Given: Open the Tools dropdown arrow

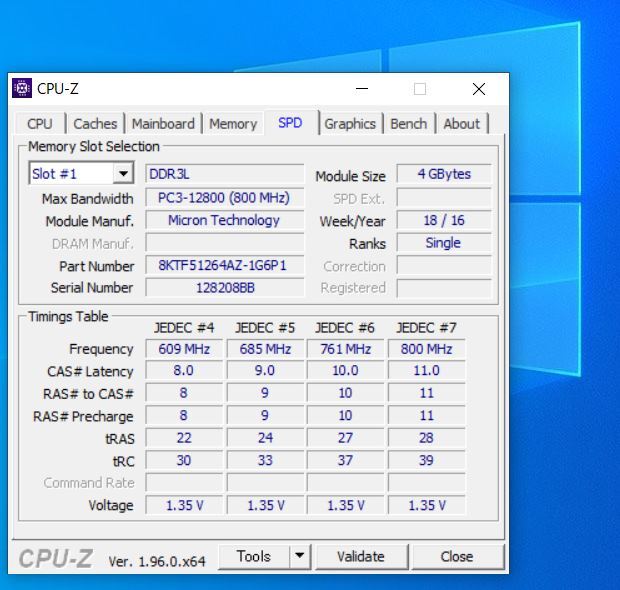Looking at the screenshot, I should pyautogui.click(x=300, y=556).
